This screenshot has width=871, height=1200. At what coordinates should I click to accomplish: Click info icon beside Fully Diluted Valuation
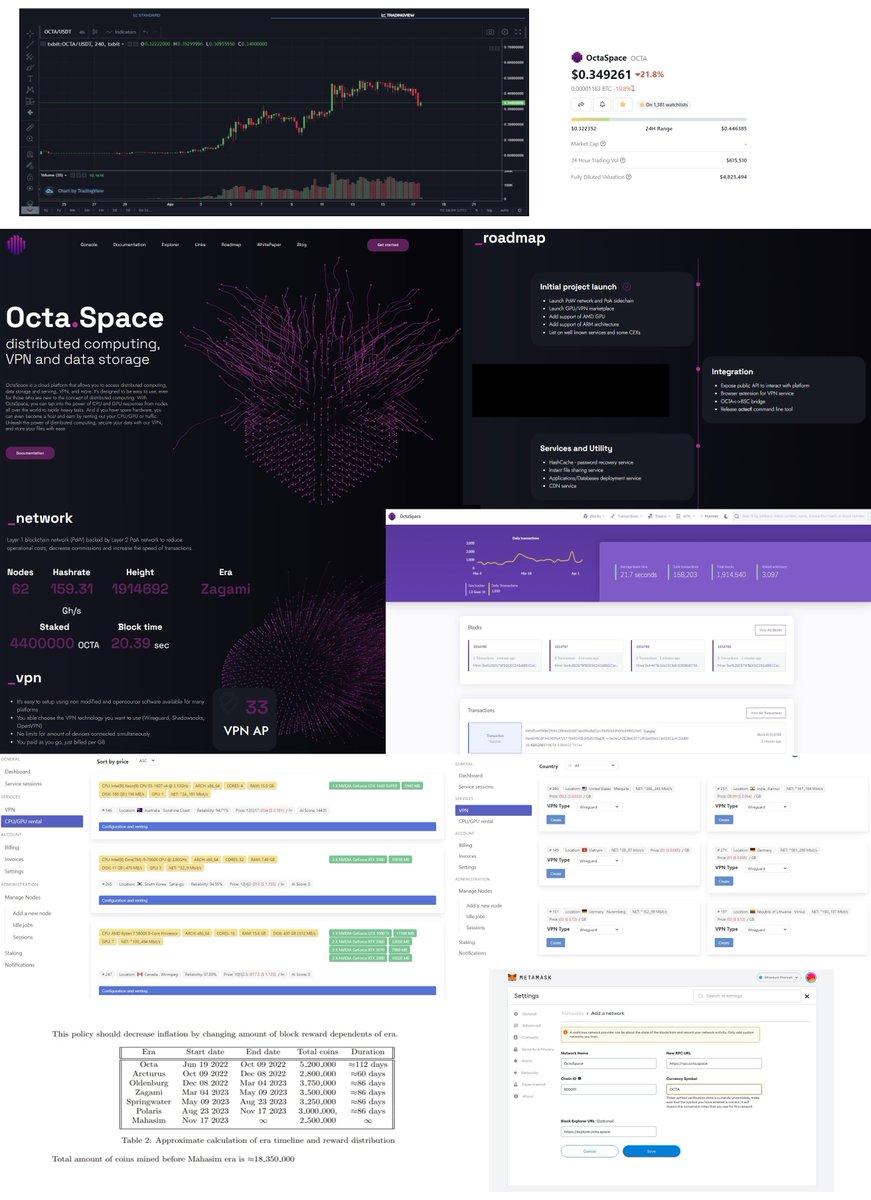(629, 177)
